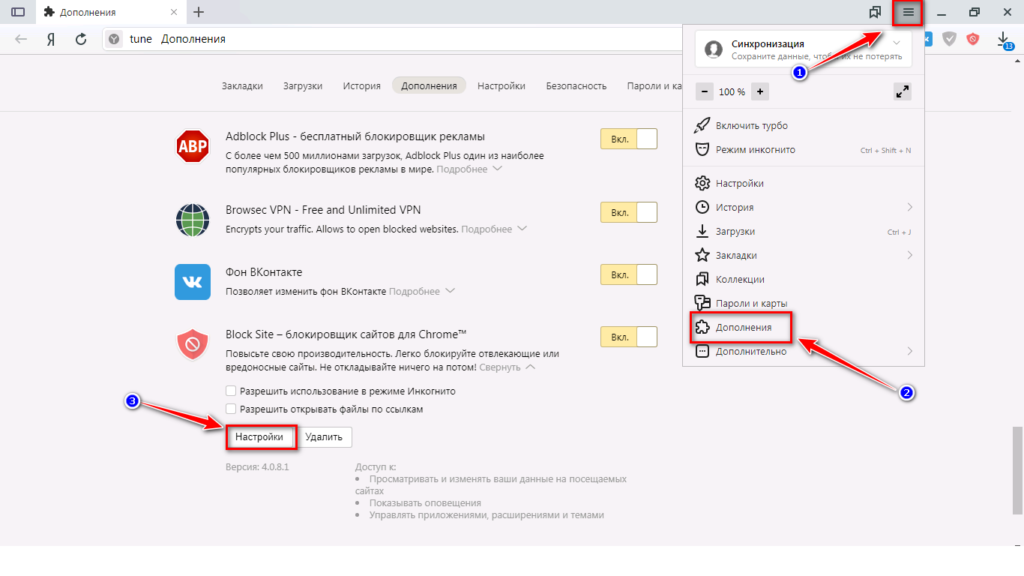Toggle Фон ВКонтакте extension switch
This screenshot has height=576, width=1024.
[629, 275]
